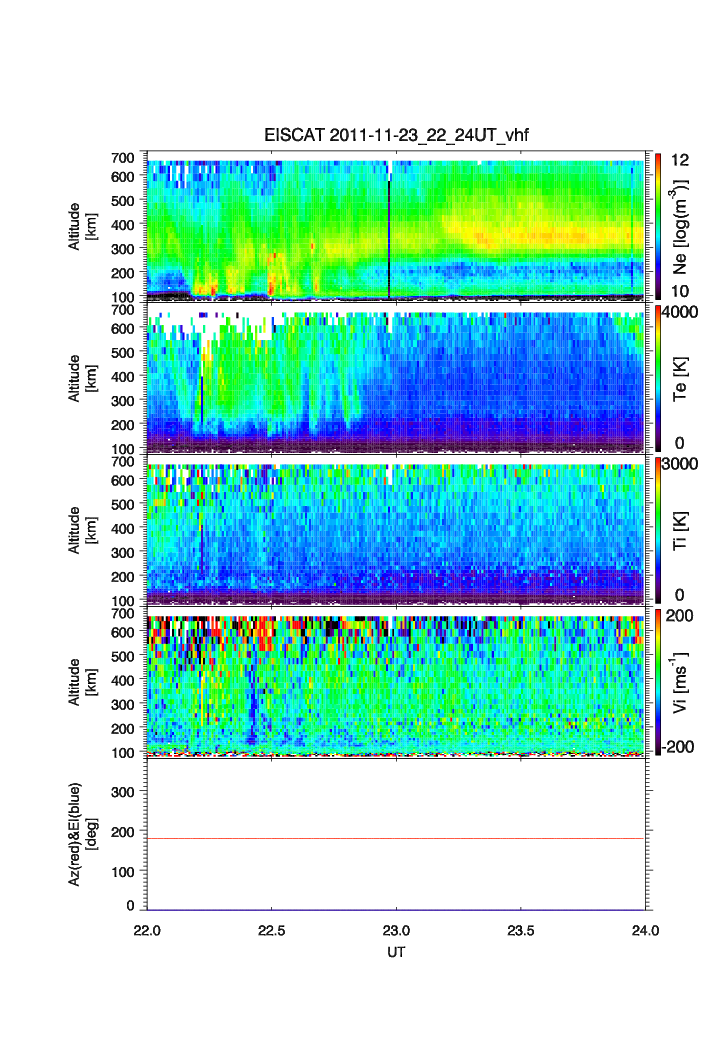The height and width of the screenshot is (1062, 708).
Task: Click the 24.0 time tick label
Action: tap(646, 930)
